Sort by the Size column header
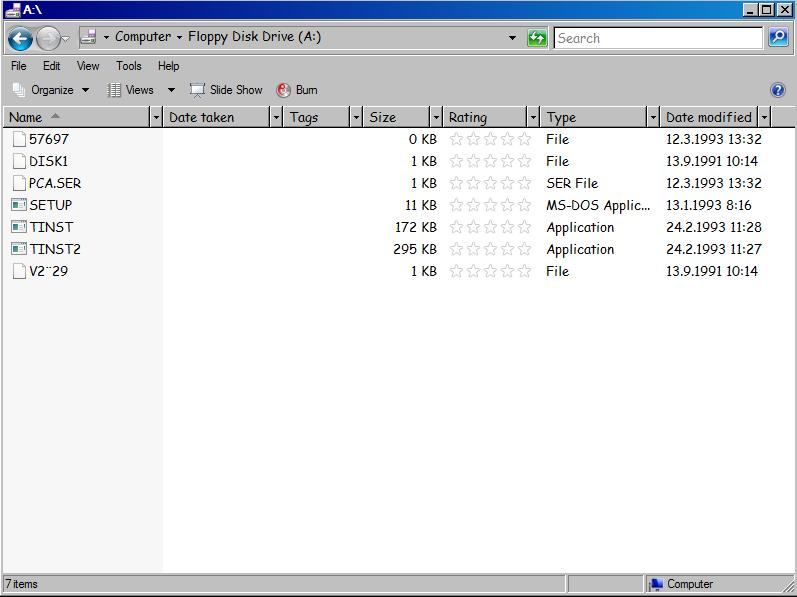This screenshot has height=597, width=797. pos(396,117)
